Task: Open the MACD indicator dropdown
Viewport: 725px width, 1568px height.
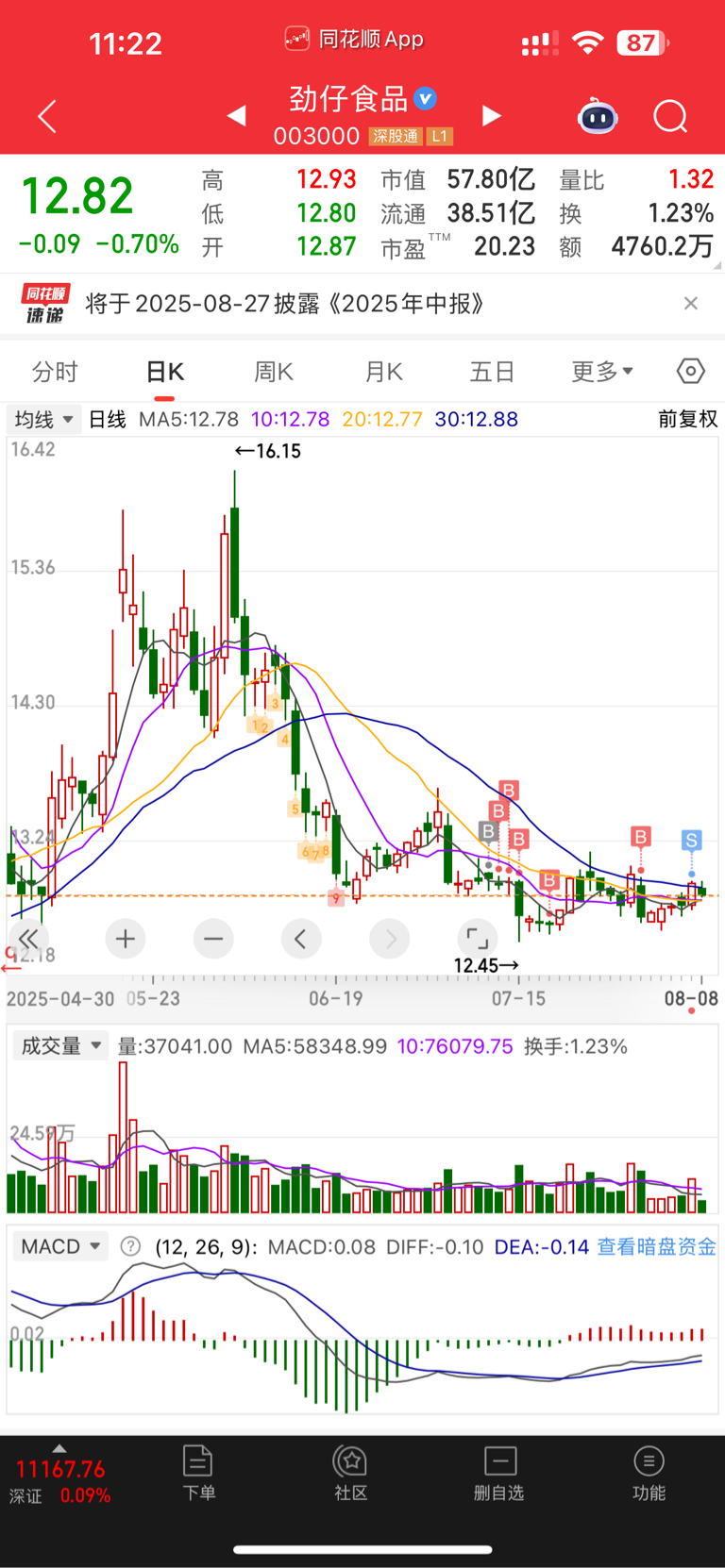Action: pos(60,1246)
